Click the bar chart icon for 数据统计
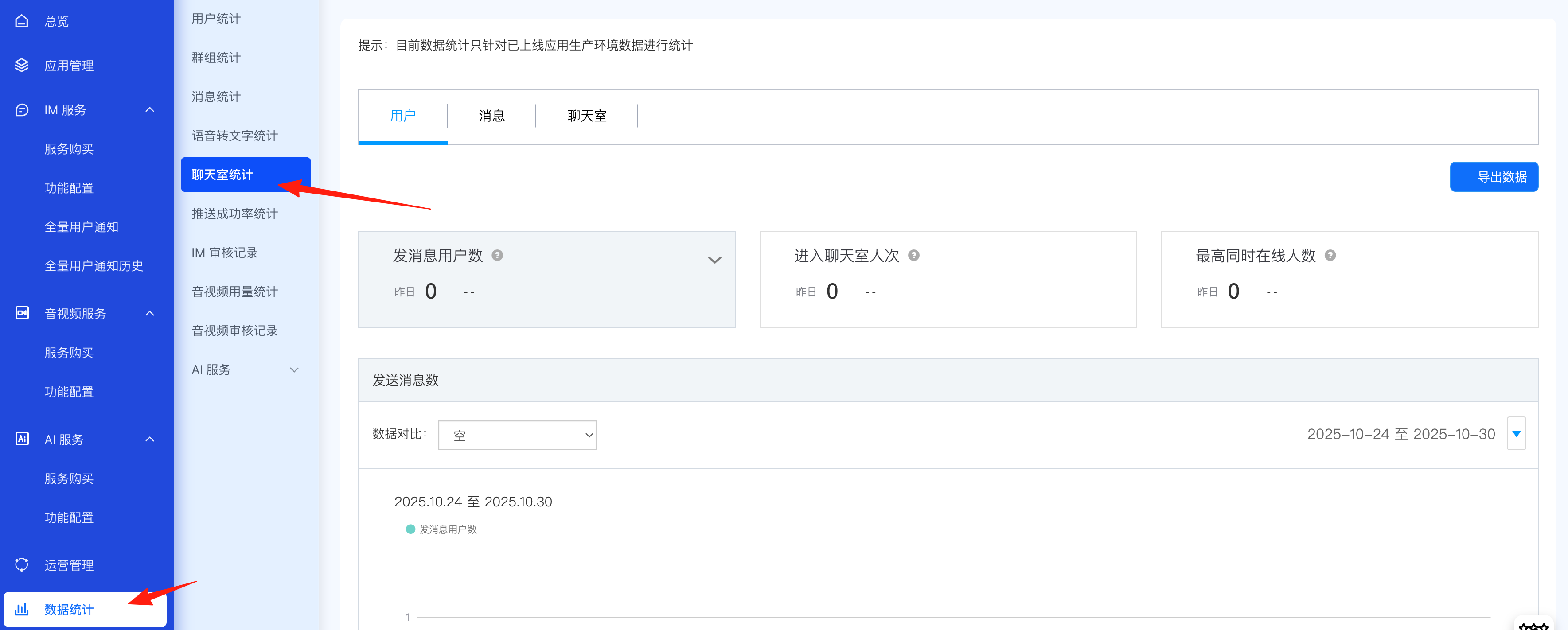The height and width of the screenshot is (630, 1568). click(x=22, y=609)
